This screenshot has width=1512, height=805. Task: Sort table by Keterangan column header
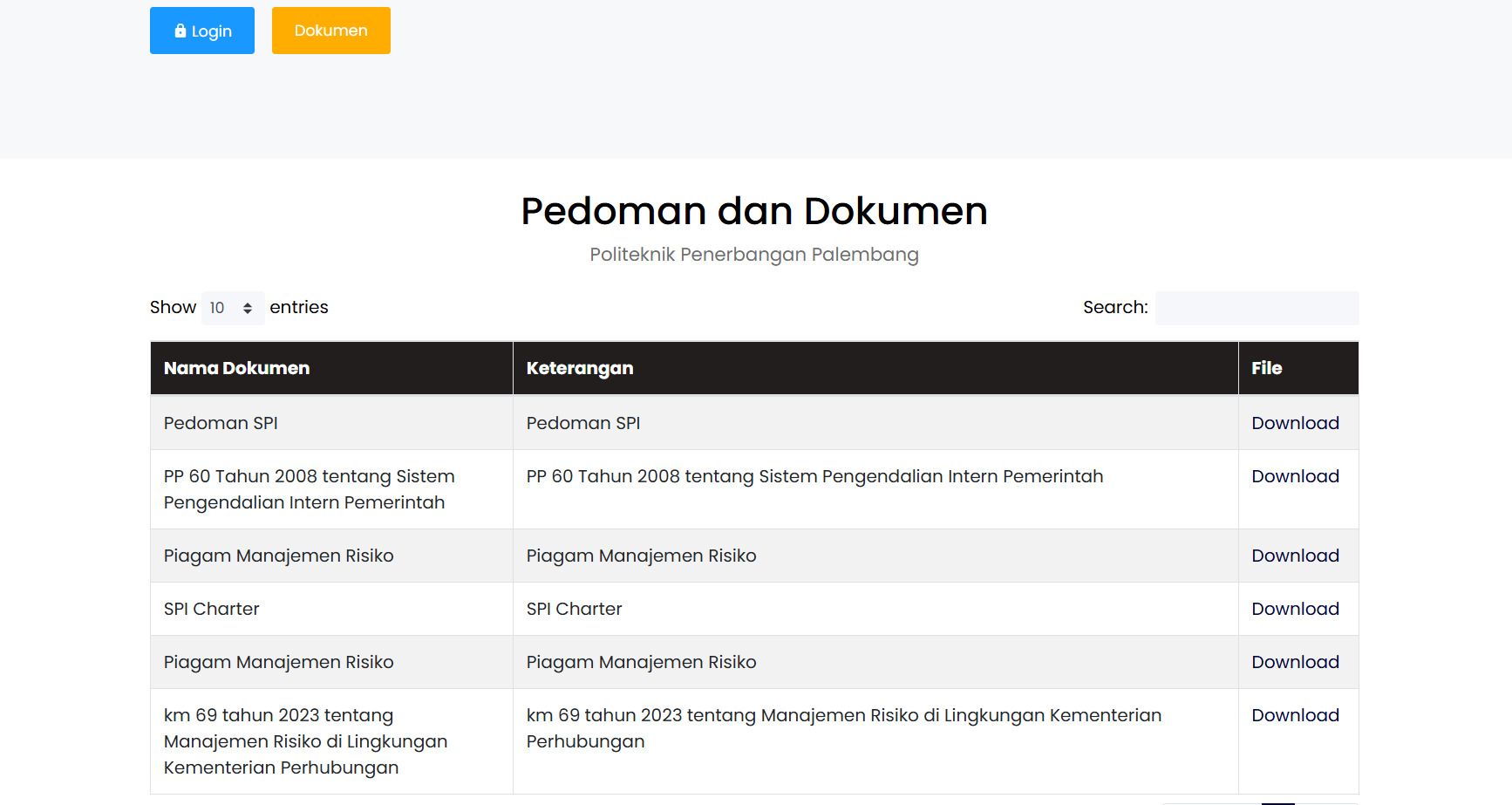click(x=580, y=368)
